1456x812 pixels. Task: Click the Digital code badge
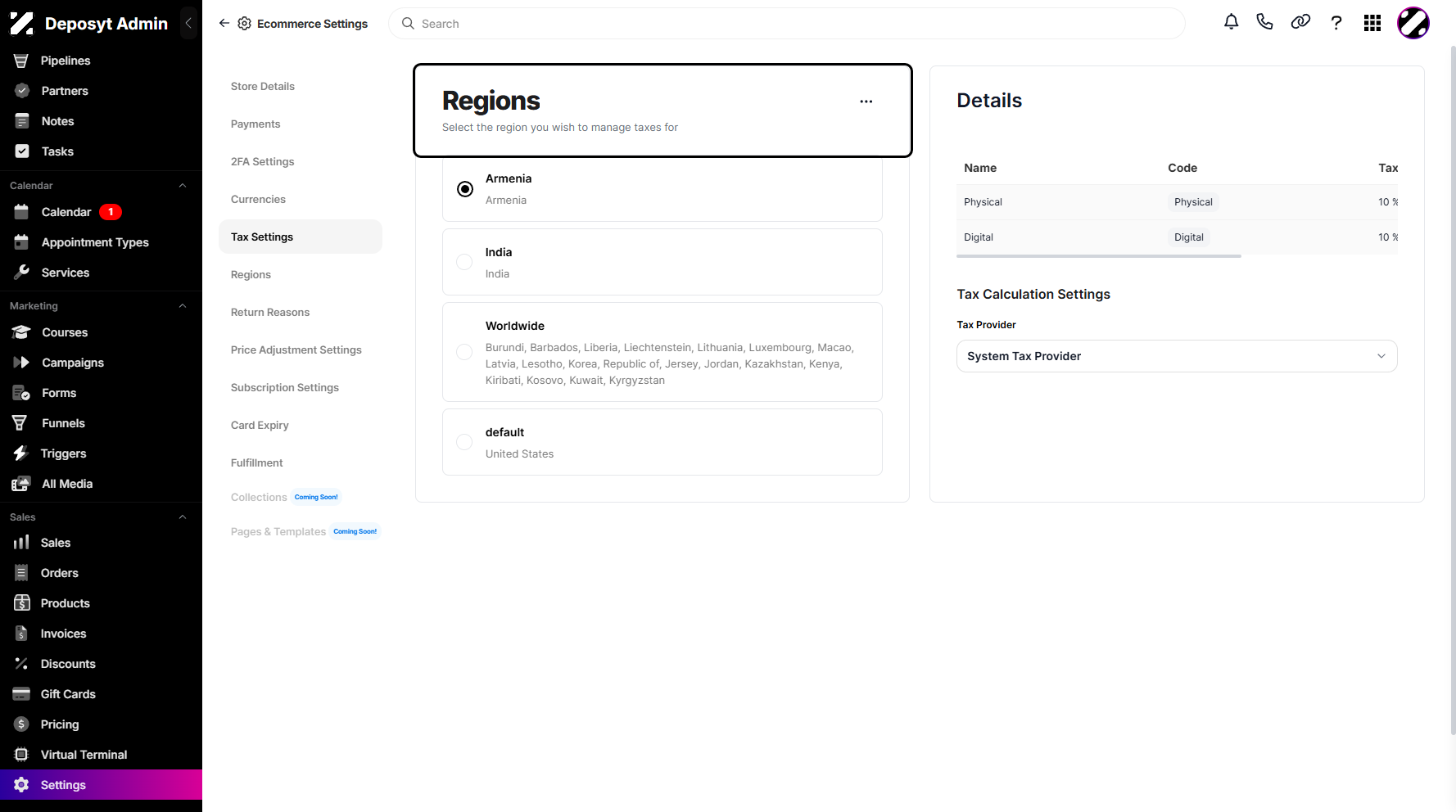tap(1189, 237)
